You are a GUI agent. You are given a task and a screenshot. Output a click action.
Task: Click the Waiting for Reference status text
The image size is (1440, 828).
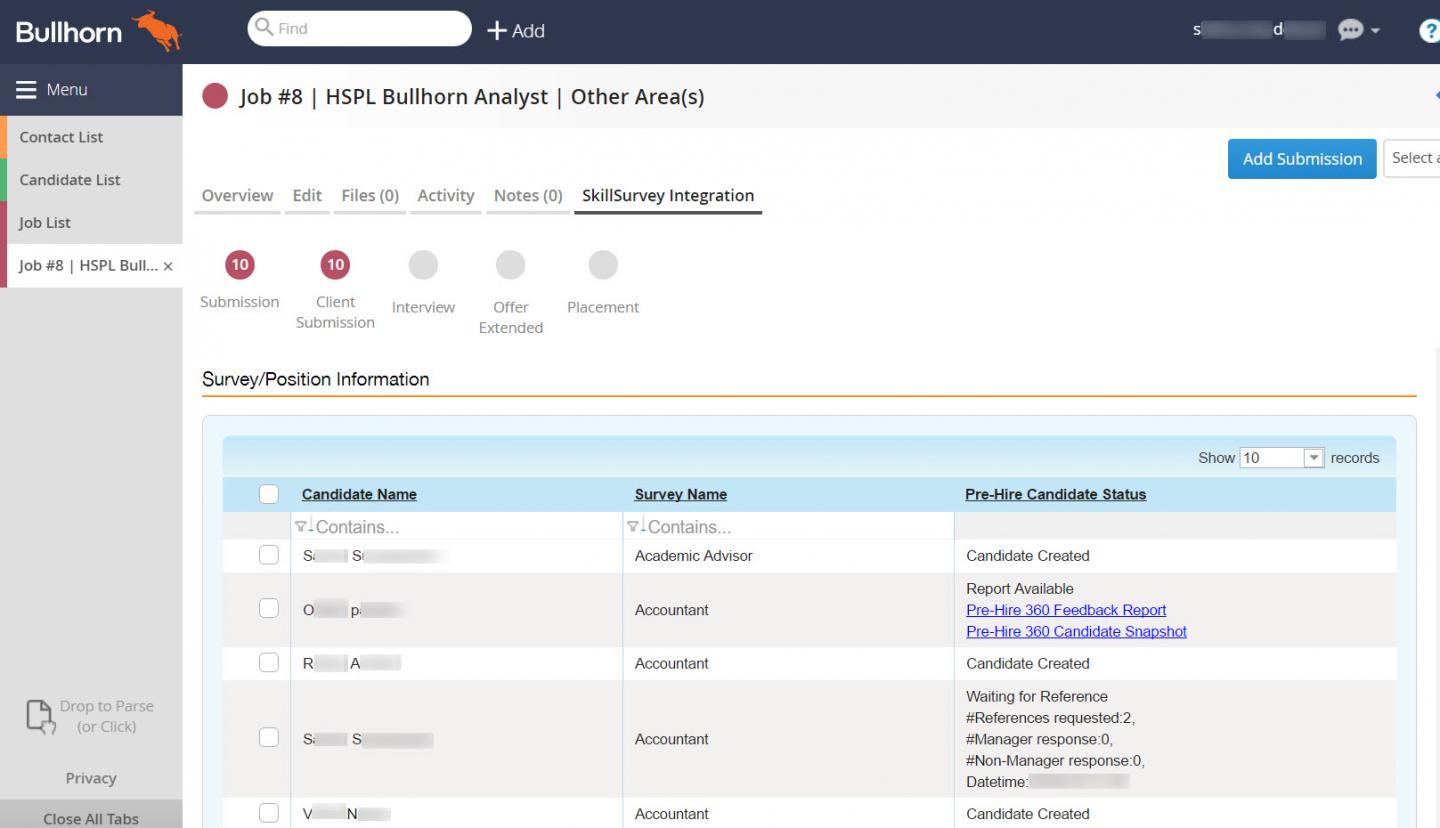coord(1037,696)
